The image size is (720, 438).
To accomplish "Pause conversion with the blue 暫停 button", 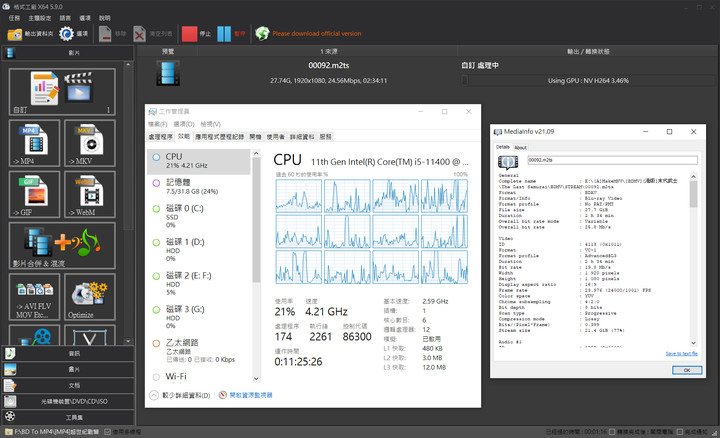I will [224, 34].
